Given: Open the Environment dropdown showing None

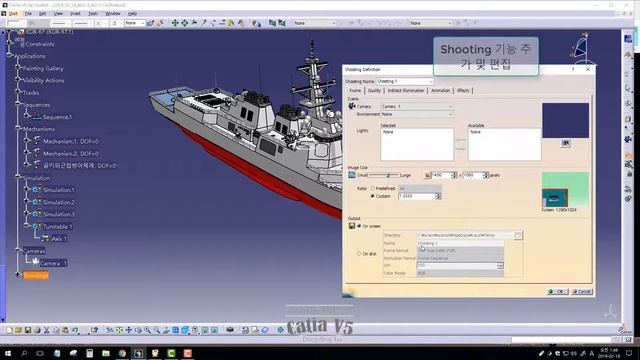Looking at the screenshot, I should (x=417, y=114).
